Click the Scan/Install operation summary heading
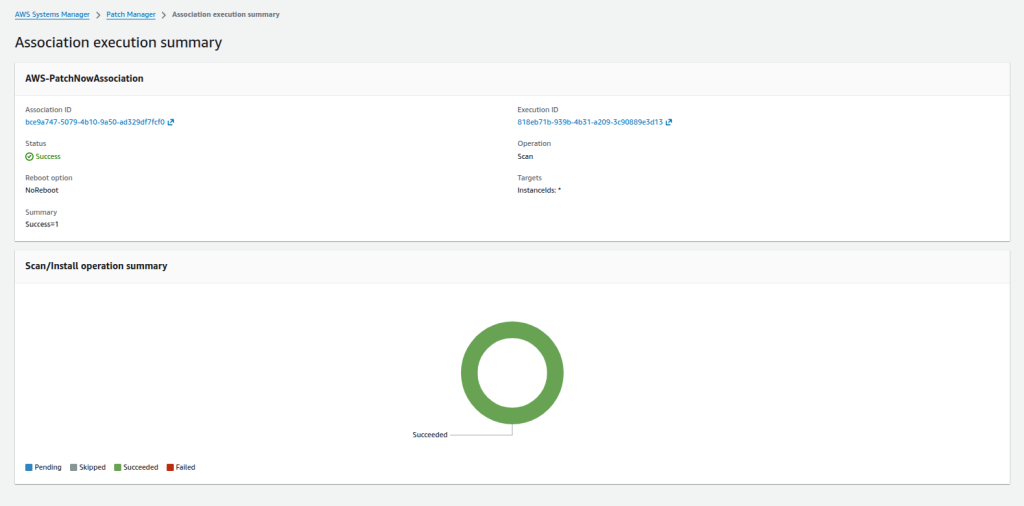The image size is (1024, 506). click(x=96, y=266)
